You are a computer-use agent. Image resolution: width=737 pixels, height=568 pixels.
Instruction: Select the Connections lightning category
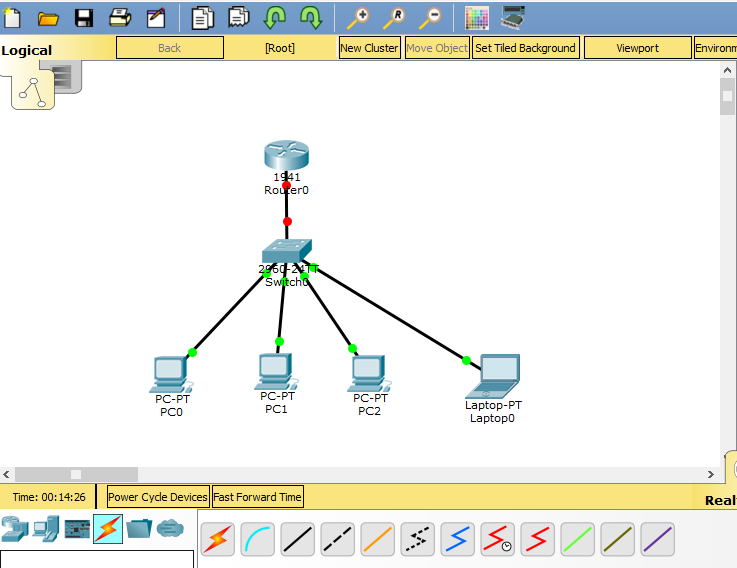point(107,528)
